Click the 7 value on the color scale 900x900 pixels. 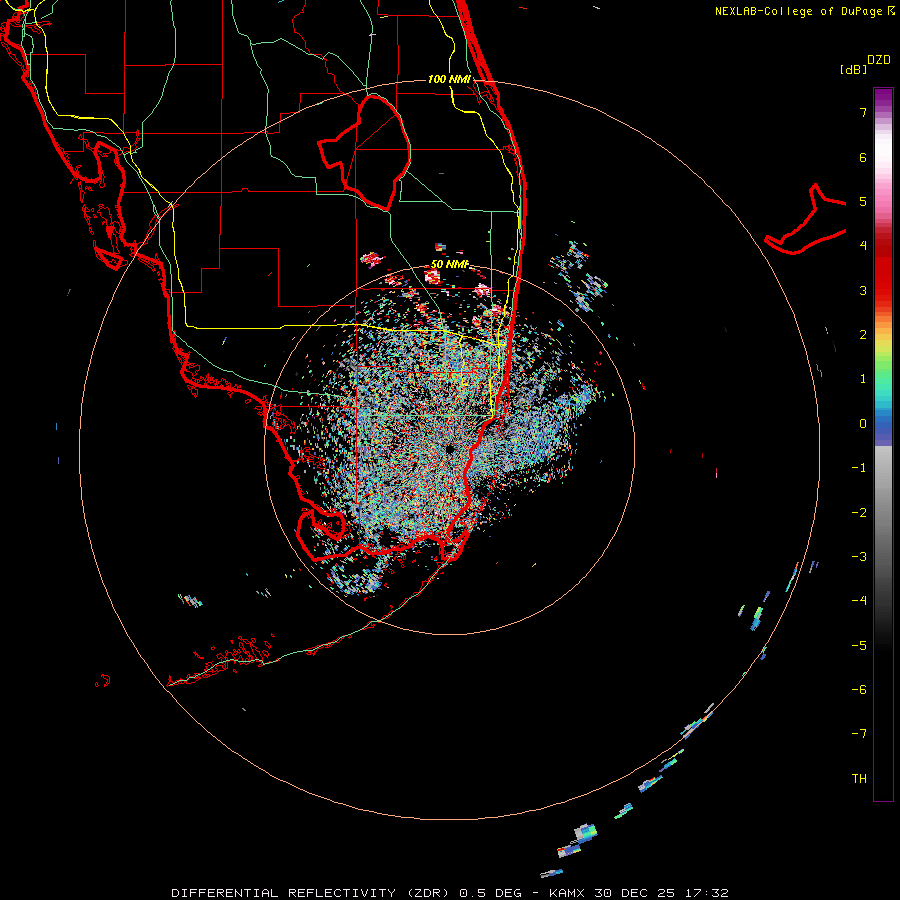click(x=863, y=112)
